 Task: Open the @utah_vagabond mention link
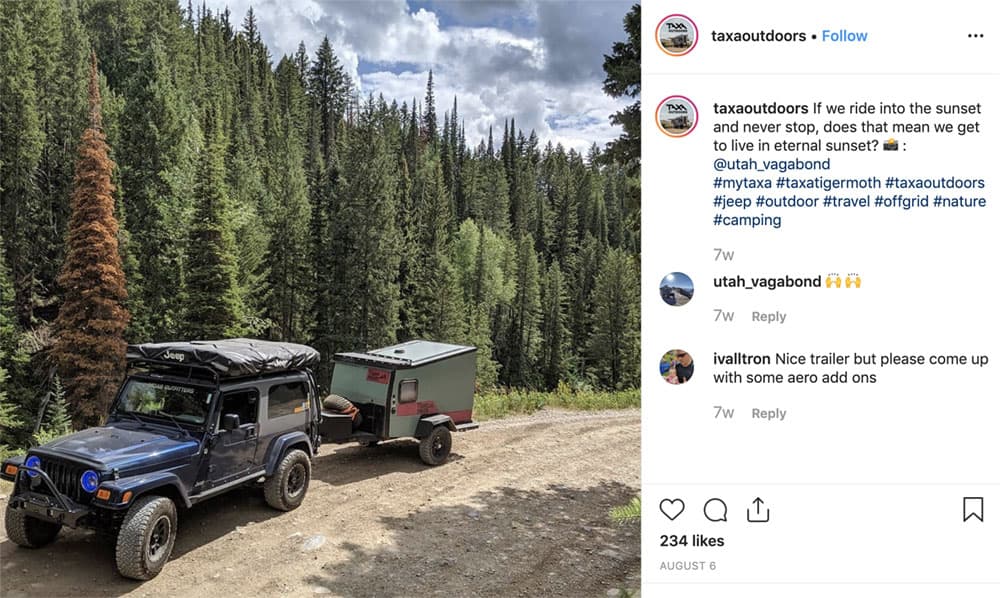click(772, 164)
